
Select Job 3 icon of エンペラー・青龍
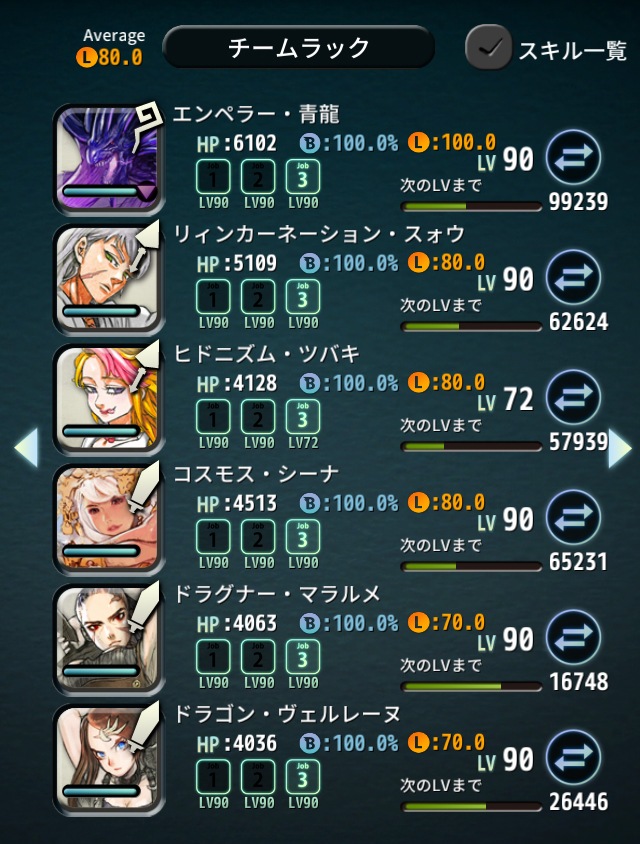point(303,177)
